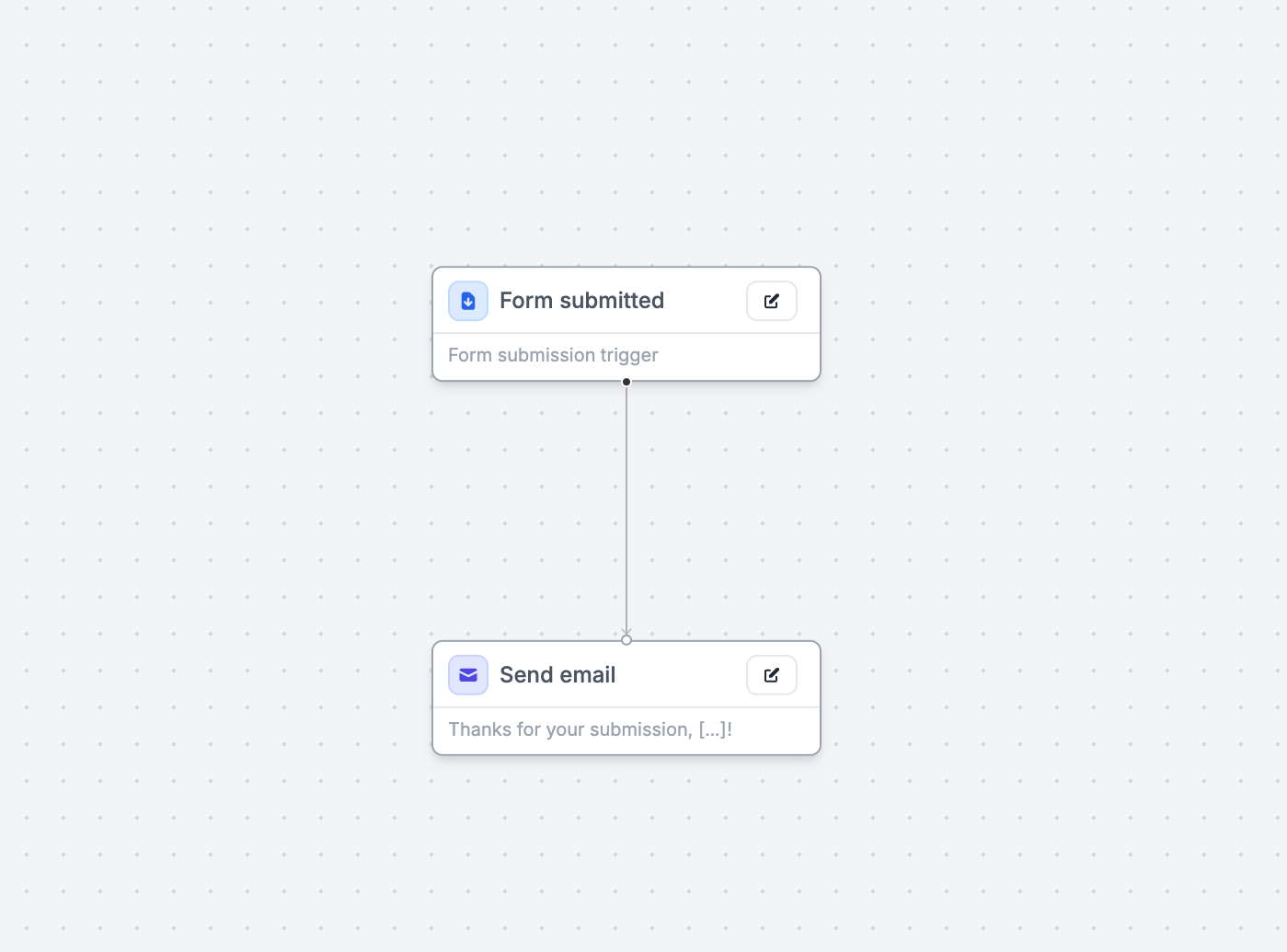Click the "Form submission trigger" description text
The width and height of the screenshot is (1287, 952).
coord(553,355)
